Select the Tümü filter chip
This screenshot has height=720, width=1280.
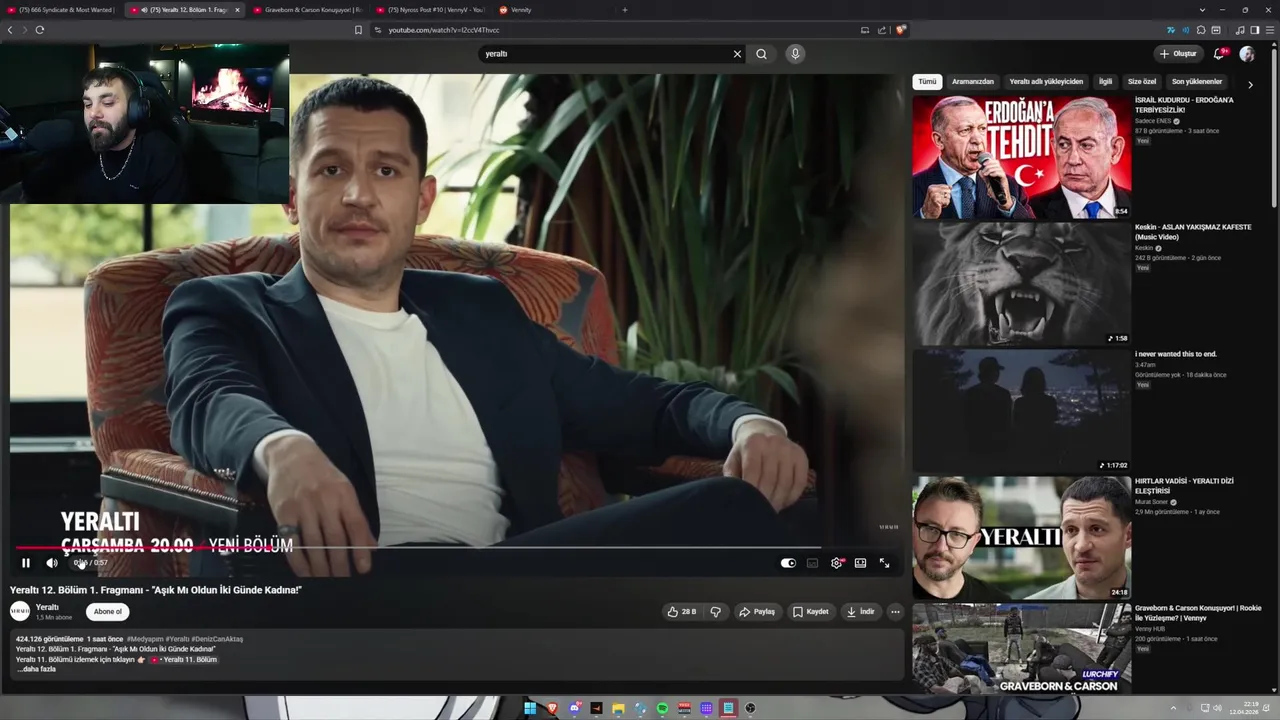tap(927, 82)
